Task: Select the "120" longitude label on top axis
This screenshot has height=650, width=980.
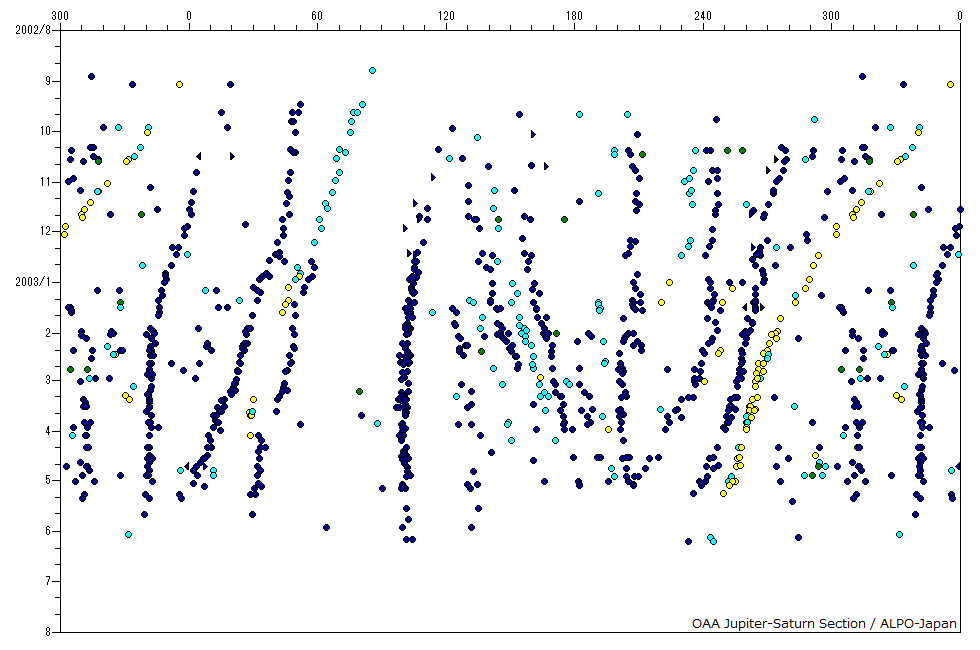Action: (446, 16)
